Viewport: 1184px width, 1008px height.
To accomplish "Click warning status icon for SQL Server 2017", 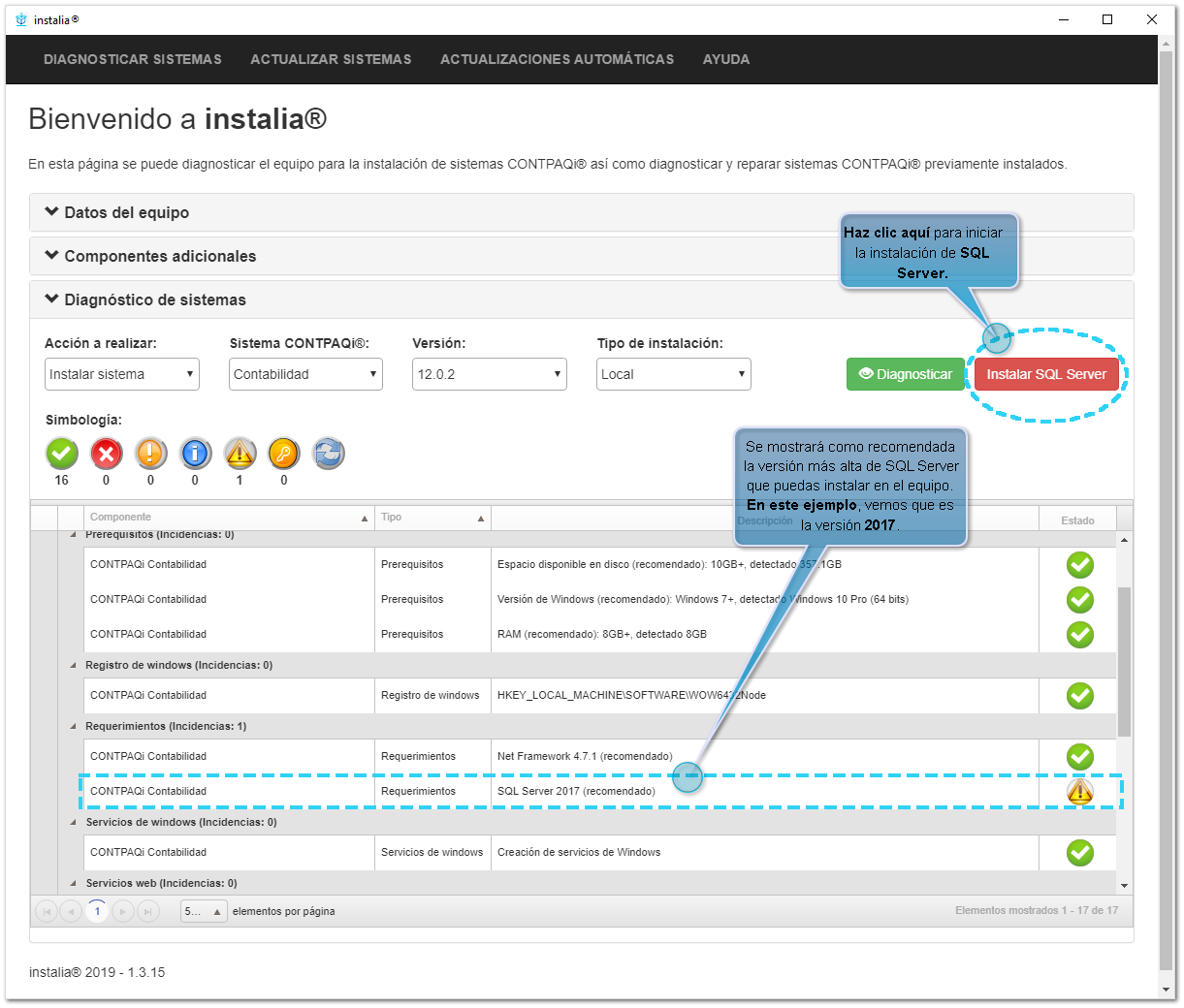I will tap(1079, 792).
